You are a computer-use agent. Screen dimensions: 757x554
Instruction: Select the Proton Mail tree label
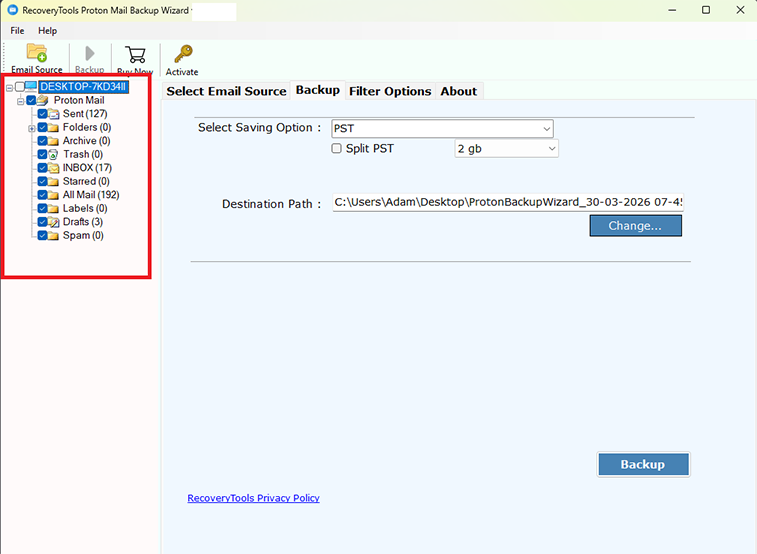pos(79,100)
